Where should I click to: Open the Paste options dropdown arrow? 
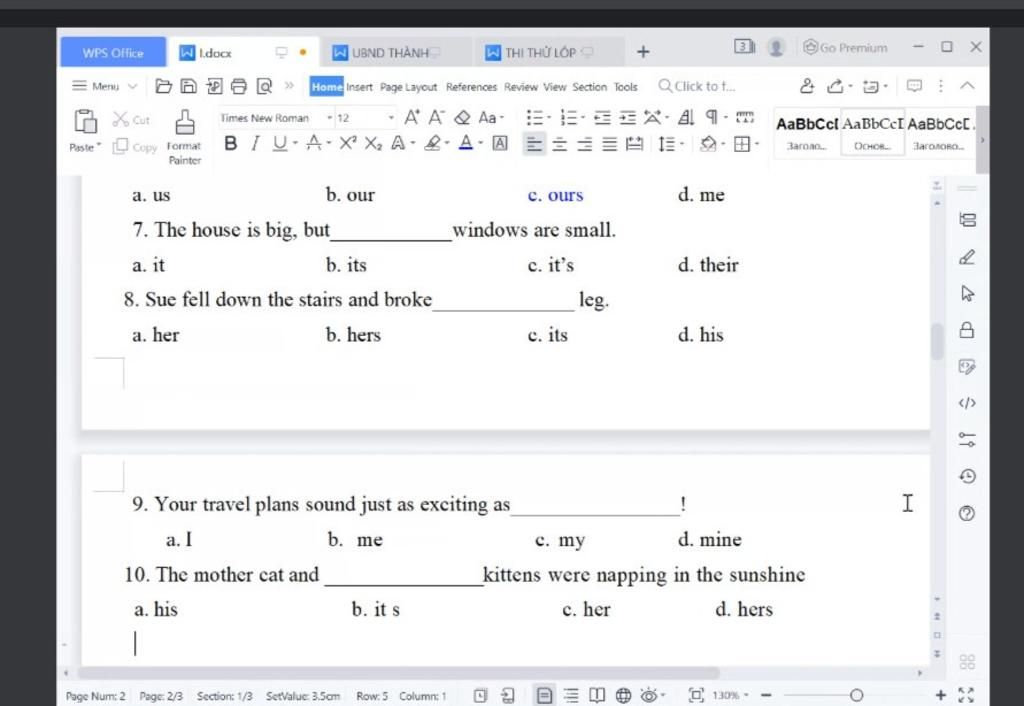point(99,145)
